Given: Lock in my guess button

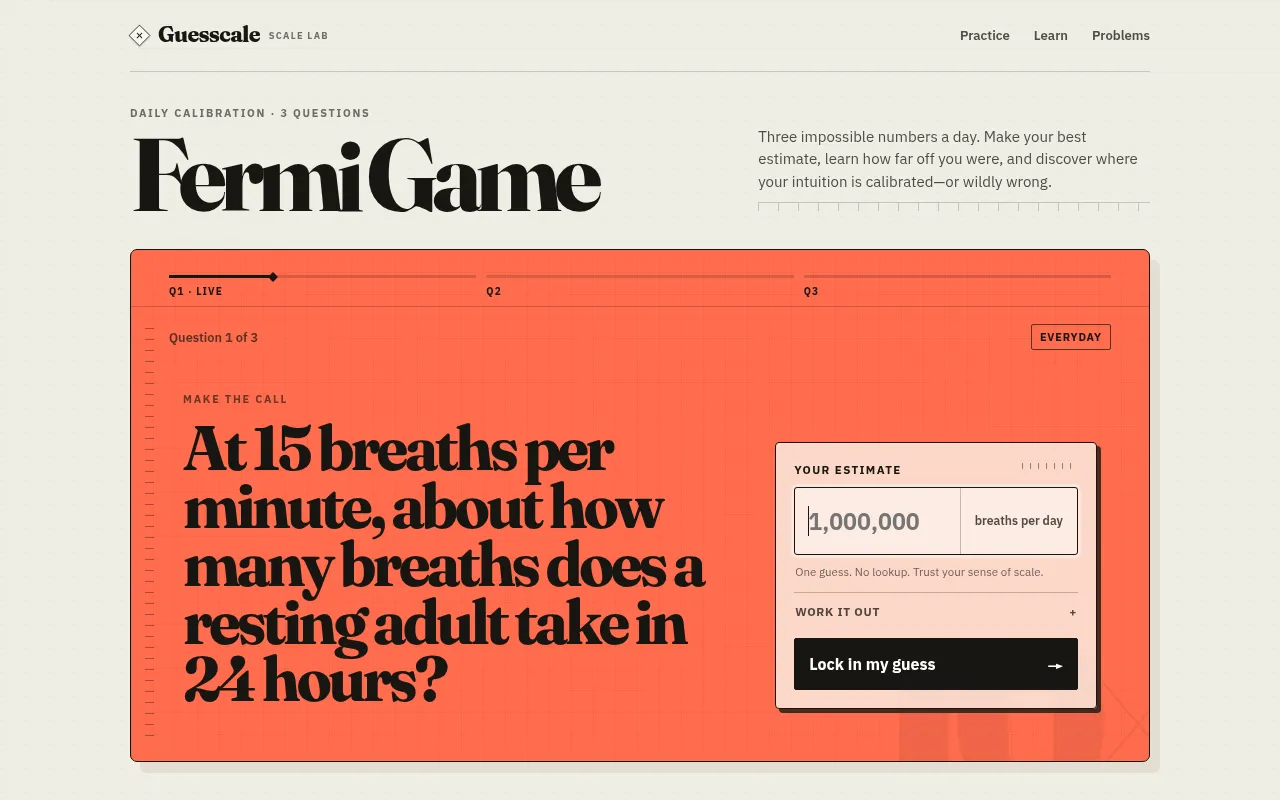Looking at the screenshot, I should point(936,664).
